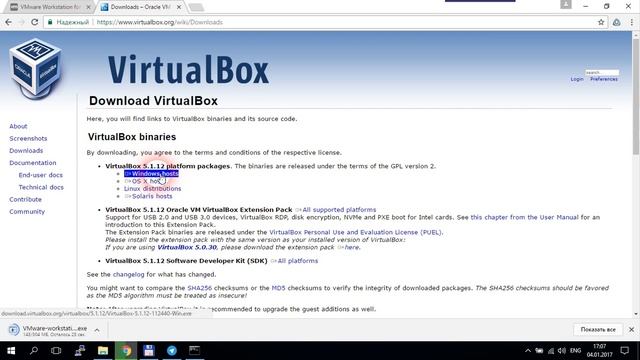Click the browser back arrow
Image resolution: width=640 pixels, height=360 pixels.
click(x=9, y=22)
